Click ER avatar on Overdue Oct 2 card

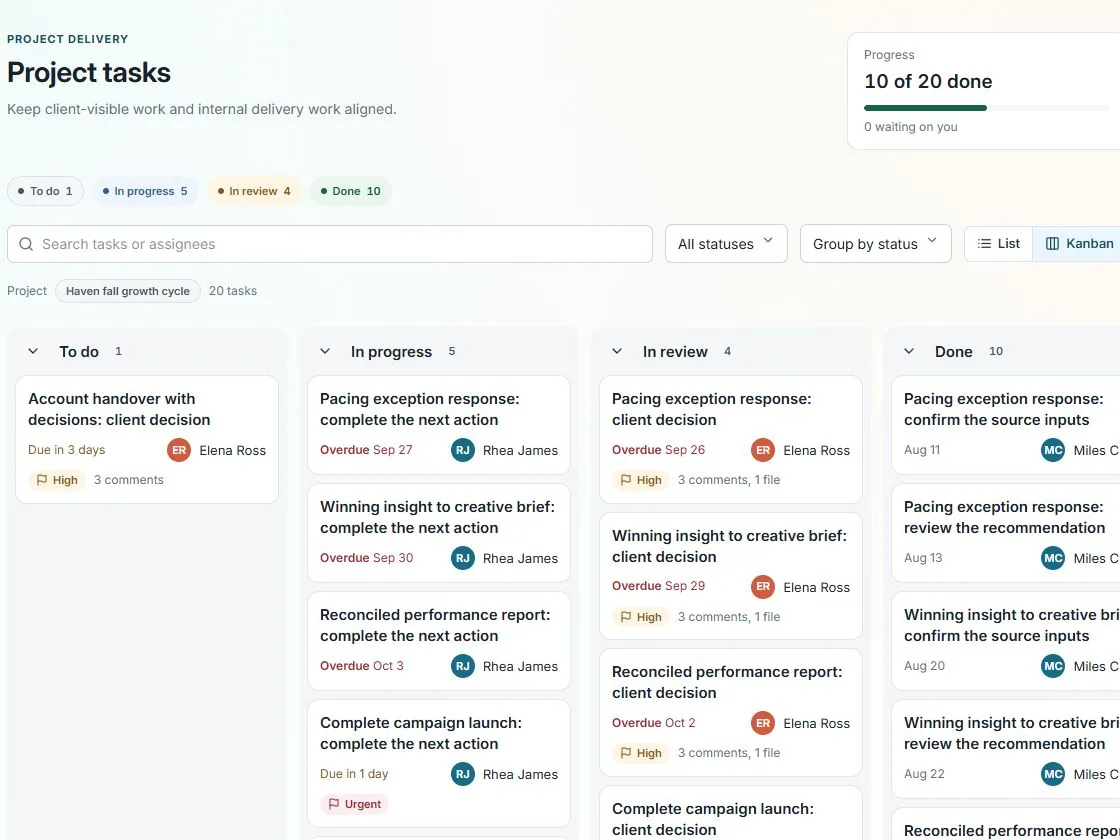pos(763,723)
